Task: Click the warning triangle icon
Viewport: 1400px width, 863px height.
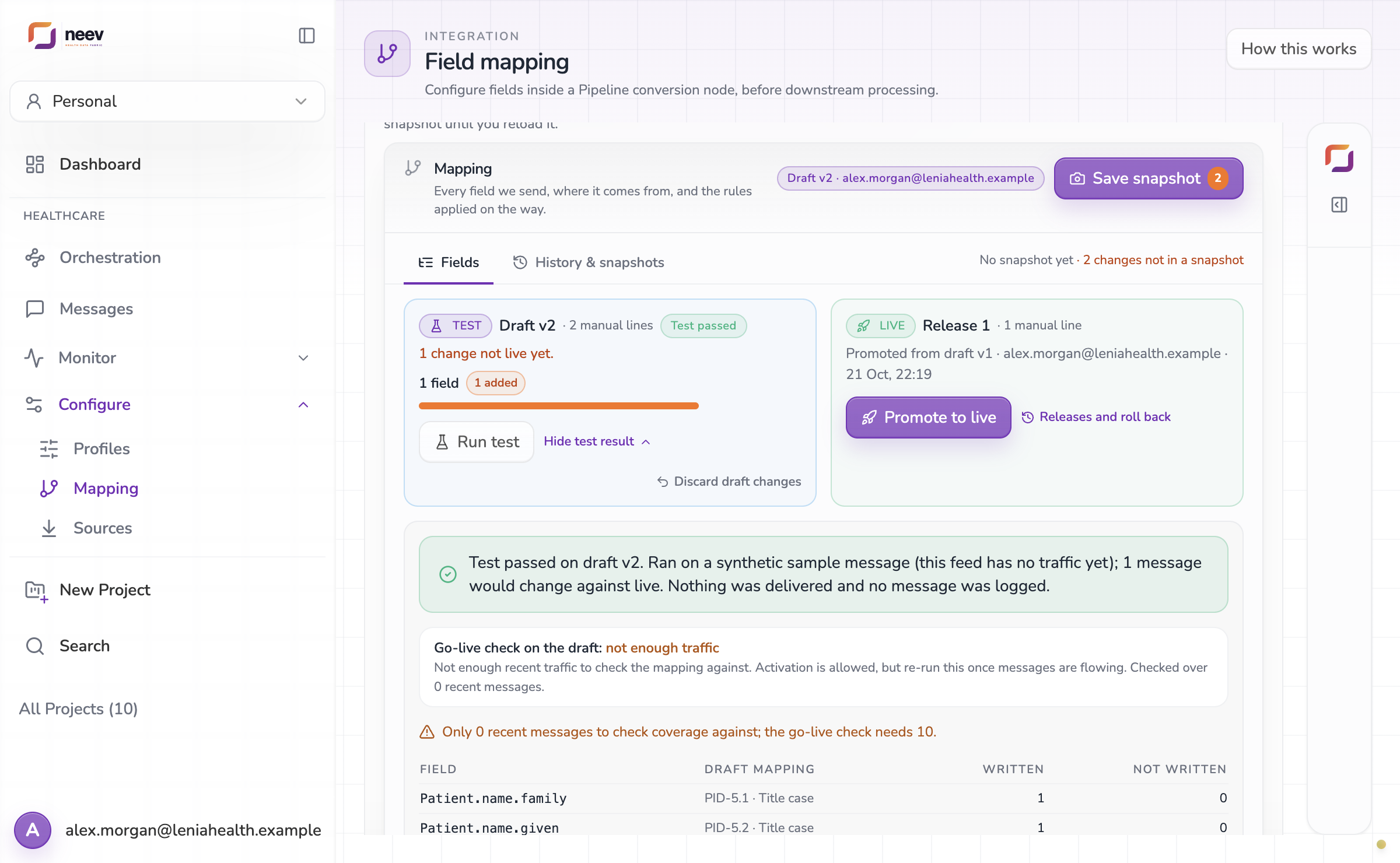Action: tap(427, 732)
